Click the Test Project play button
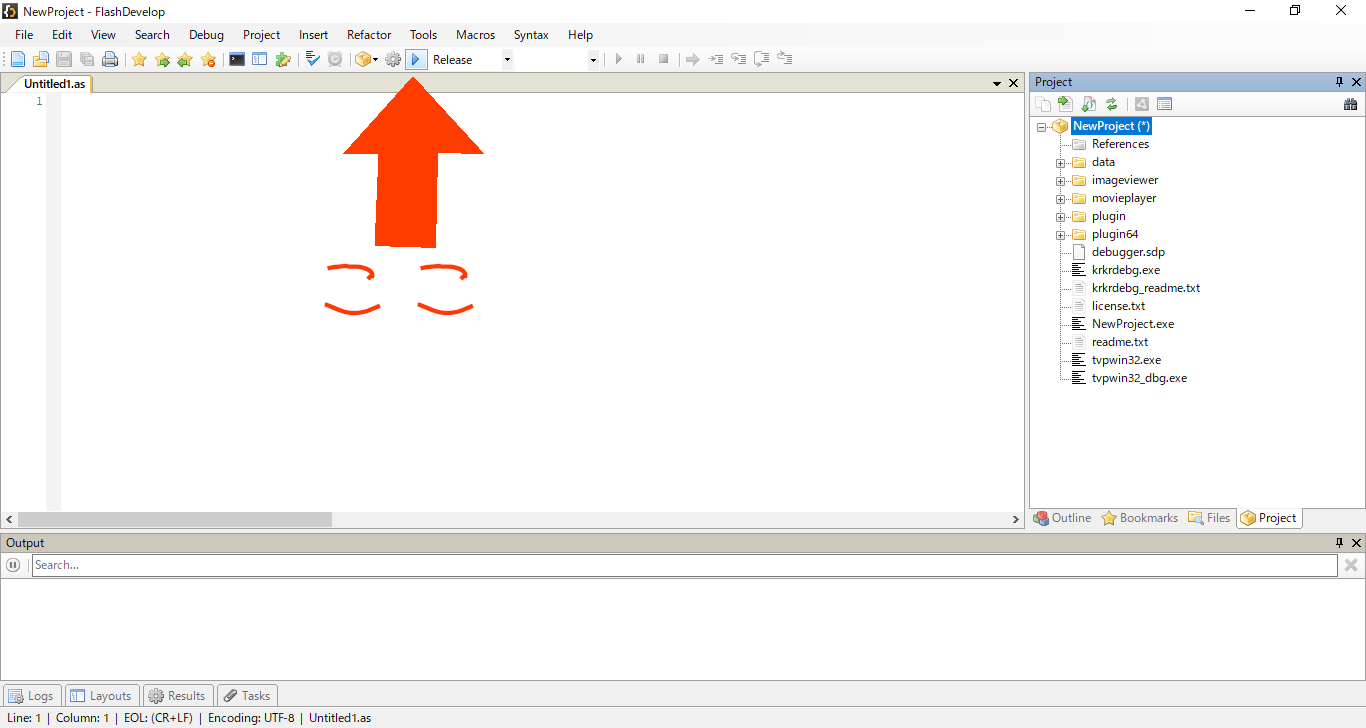Screen dimensions: 1366x728 pos(417,60)
